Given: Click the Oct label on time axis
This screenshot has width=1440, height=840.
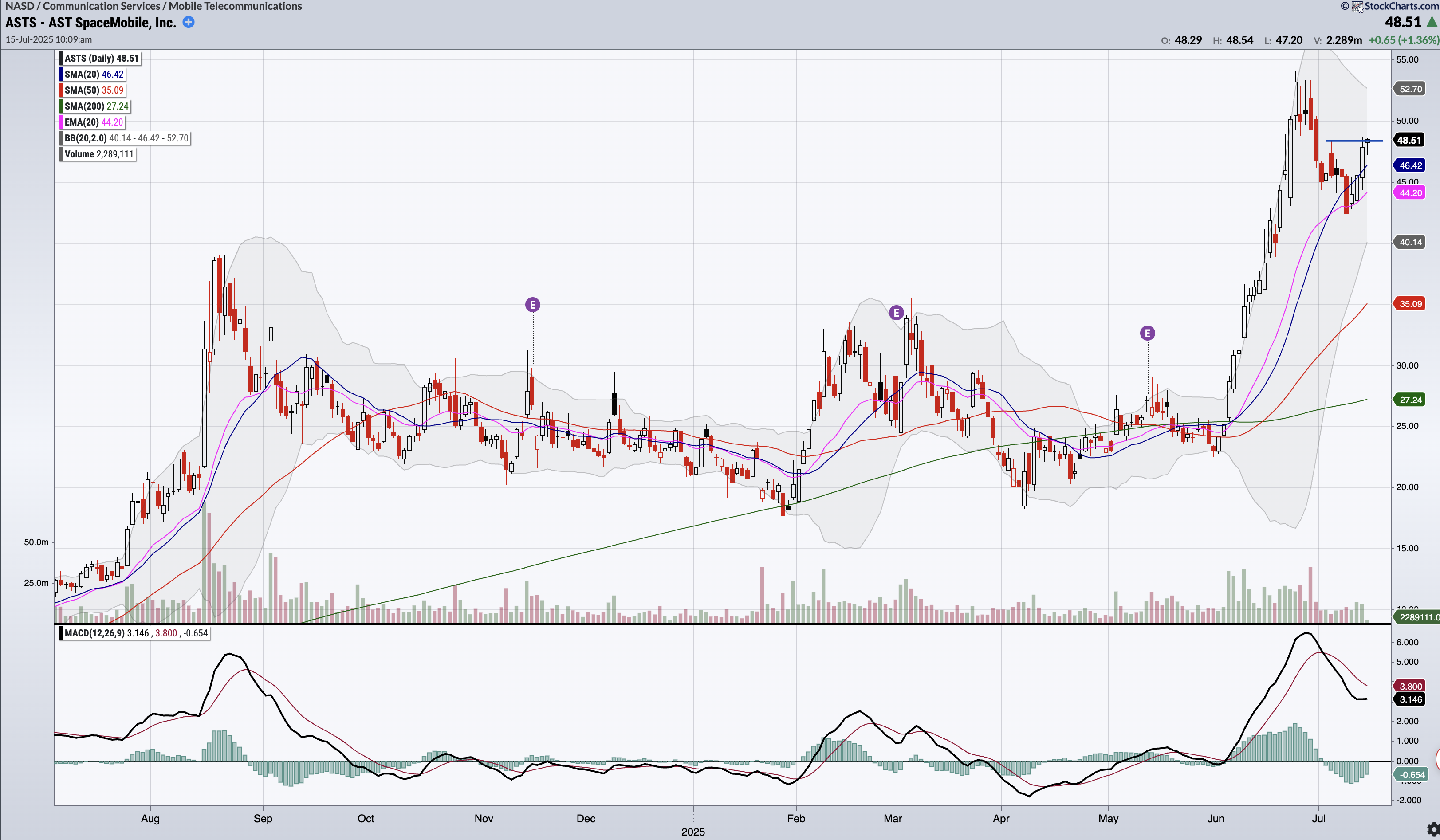Looking at the screenshot, I should 366,818.
